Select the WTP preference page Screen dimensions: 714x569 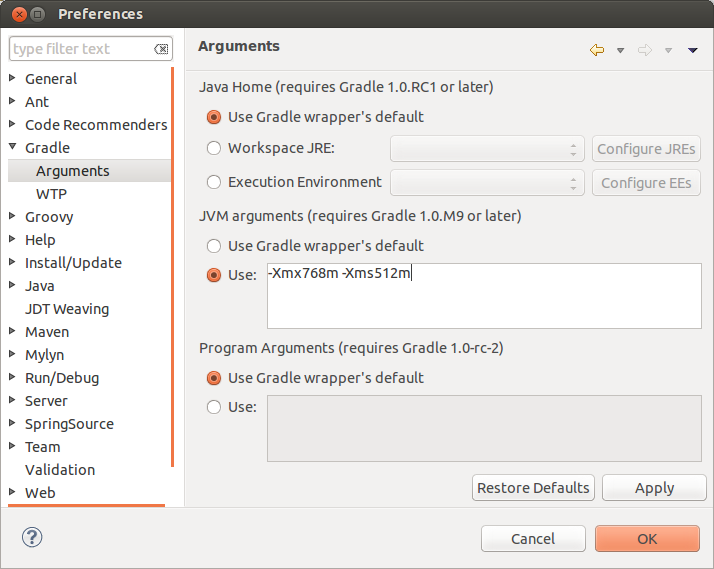point(51,194)
